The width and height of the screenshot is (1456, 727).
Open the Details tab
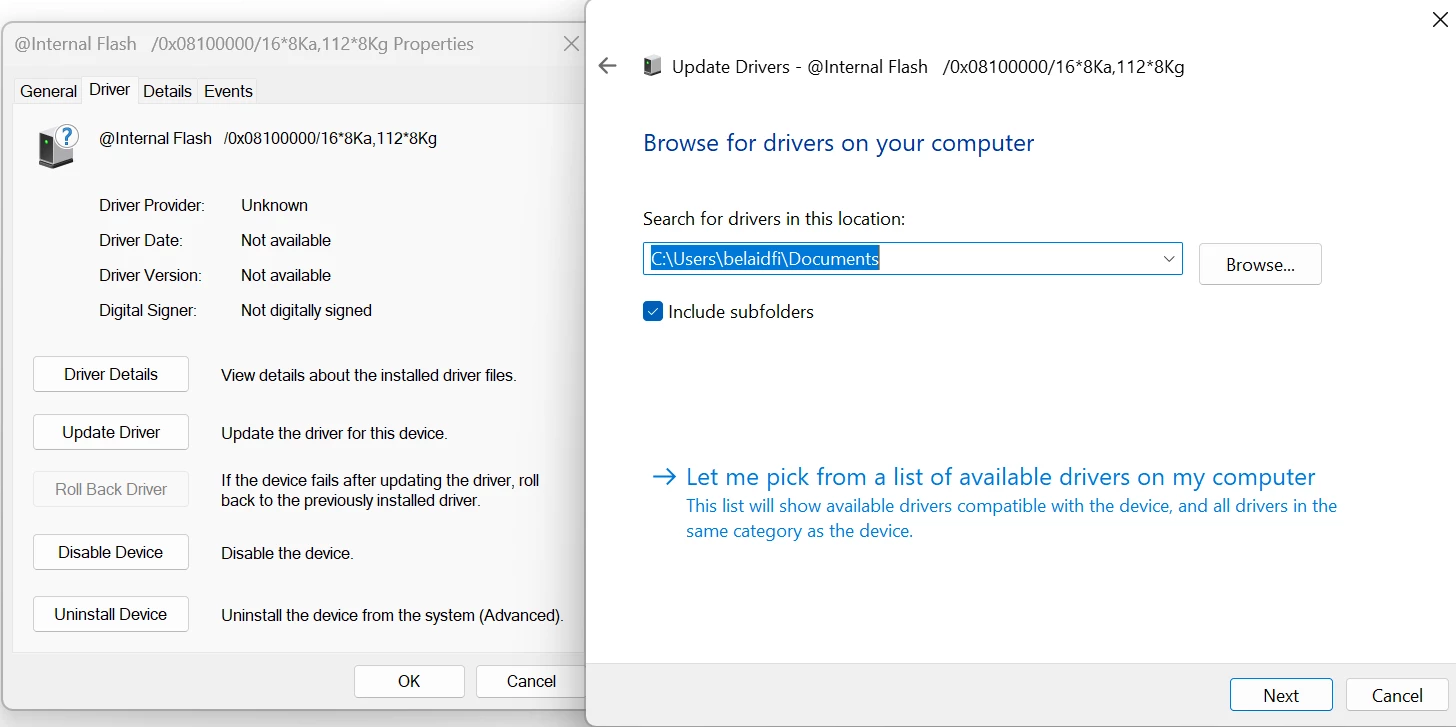(x=167, y=91)
